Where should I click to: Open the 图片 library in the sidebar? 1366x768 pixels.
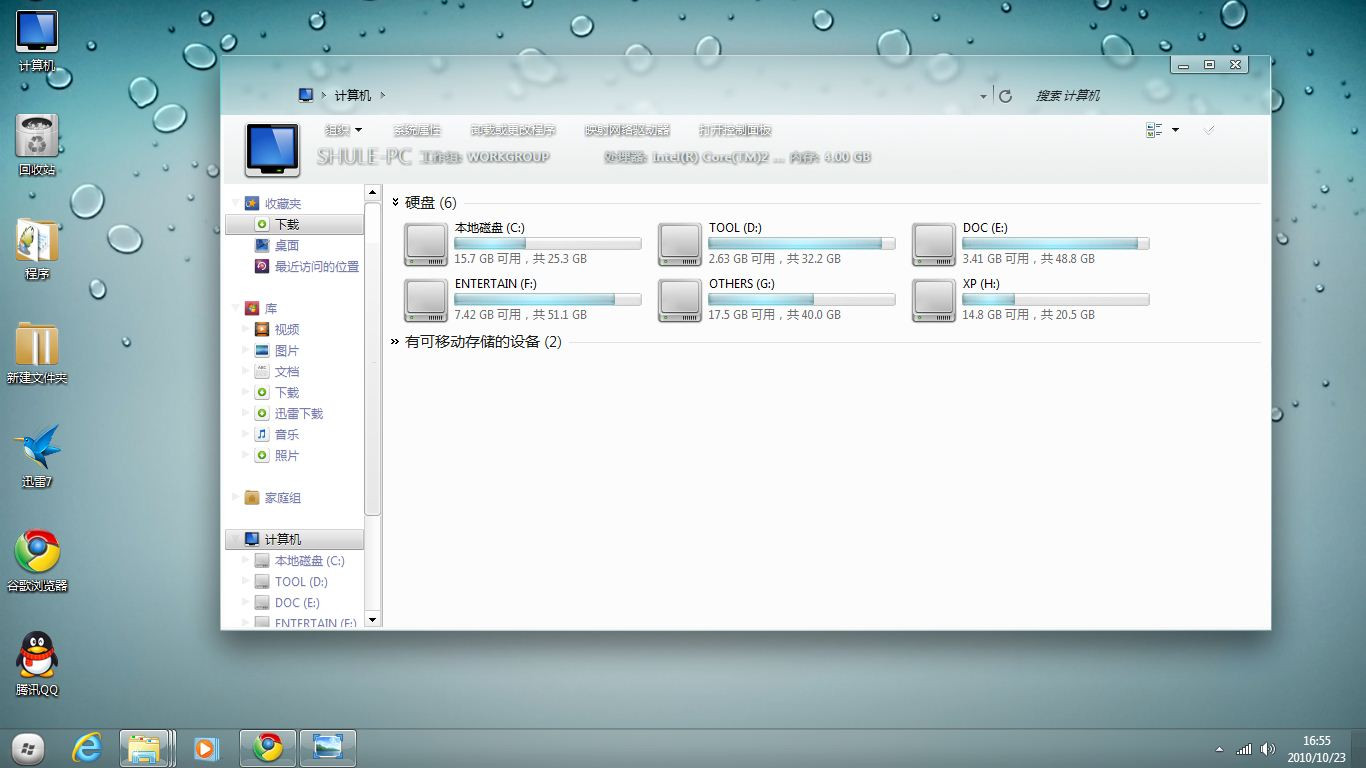(286, 351)
